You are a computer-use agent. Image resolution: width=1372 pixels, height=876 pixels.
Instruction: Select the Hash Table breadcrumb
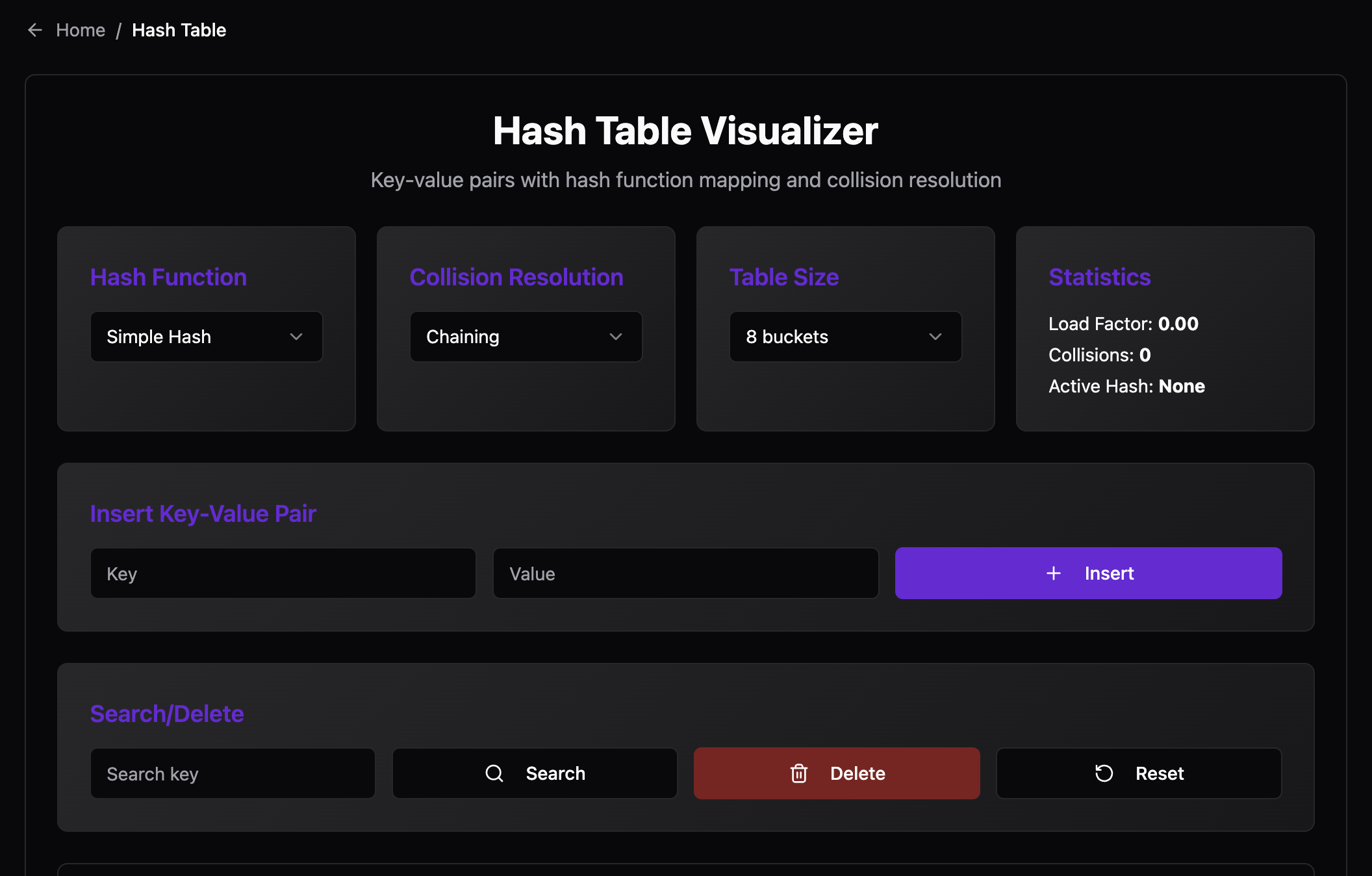(179, 30)
